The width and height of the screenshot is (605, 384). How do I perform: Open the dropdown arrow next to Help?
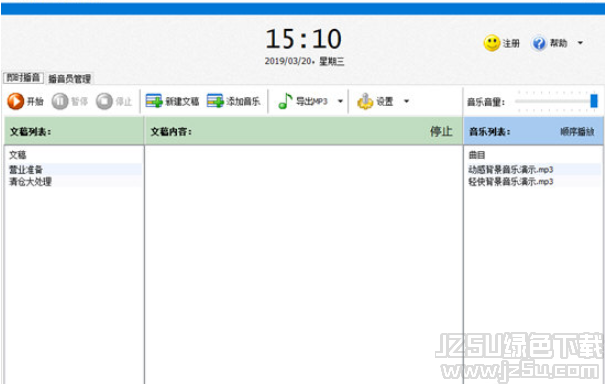tap(580, 43)
